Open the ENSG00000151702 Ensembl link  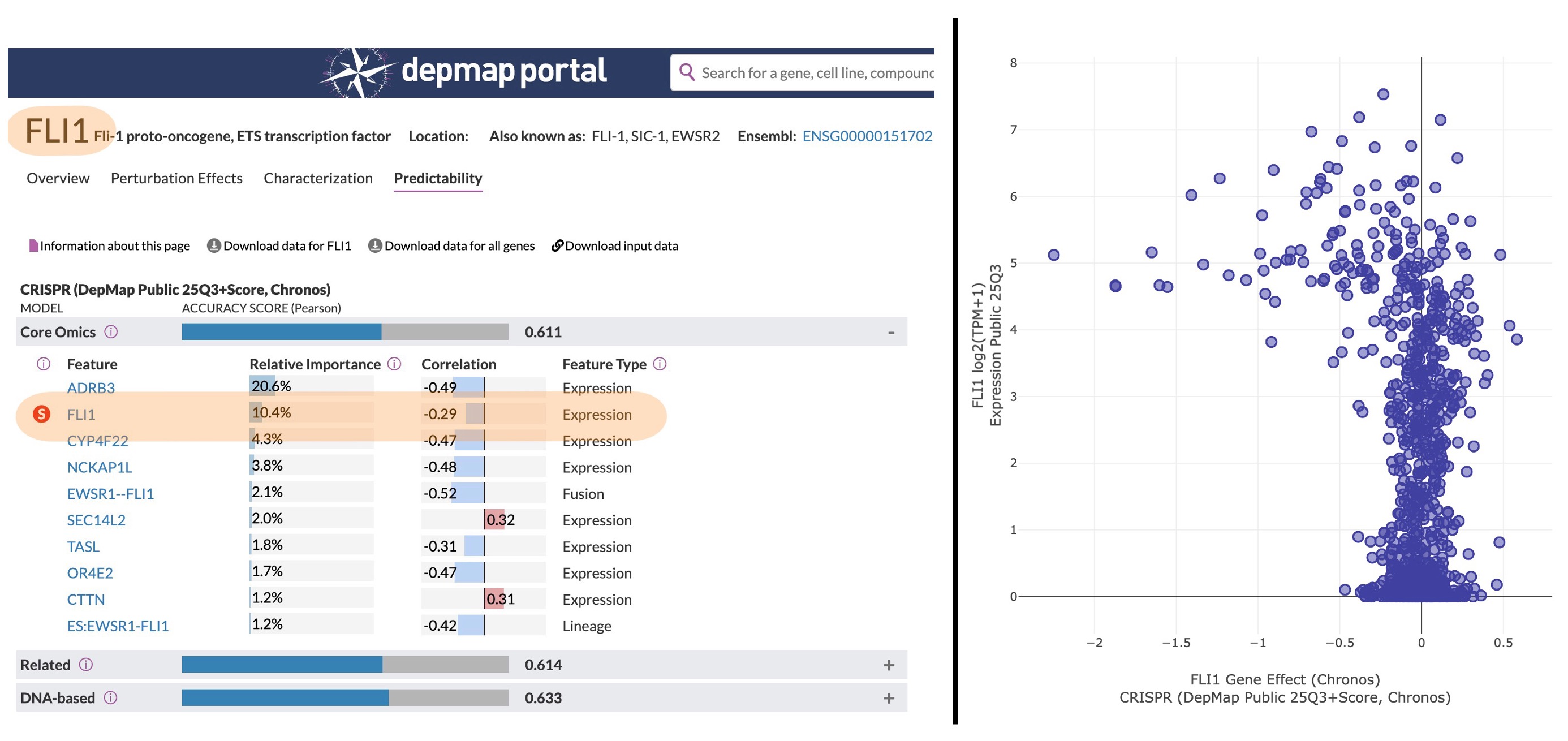(x=867, y=136)
